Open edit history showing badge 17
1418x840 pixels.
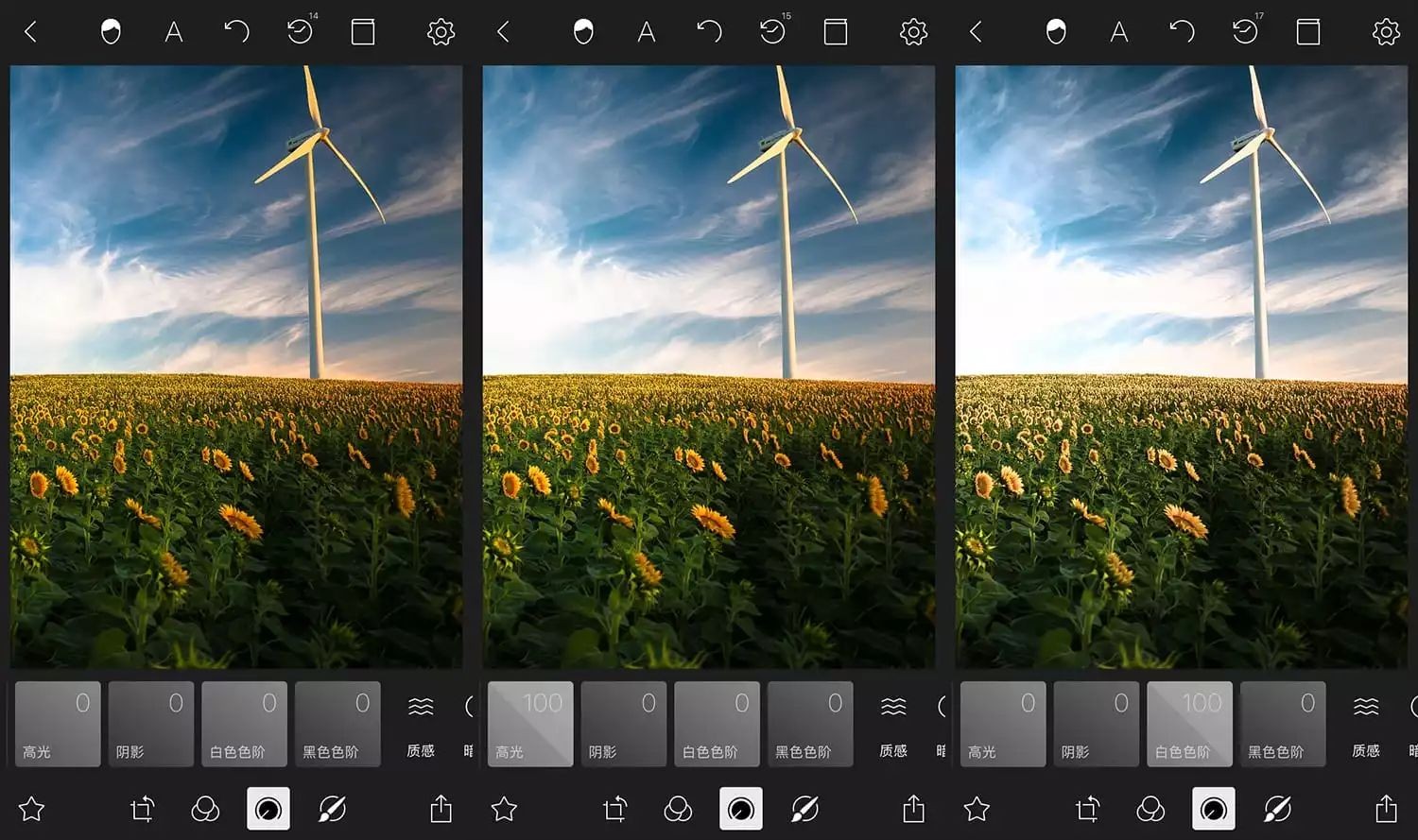(x=1246, y=32)
